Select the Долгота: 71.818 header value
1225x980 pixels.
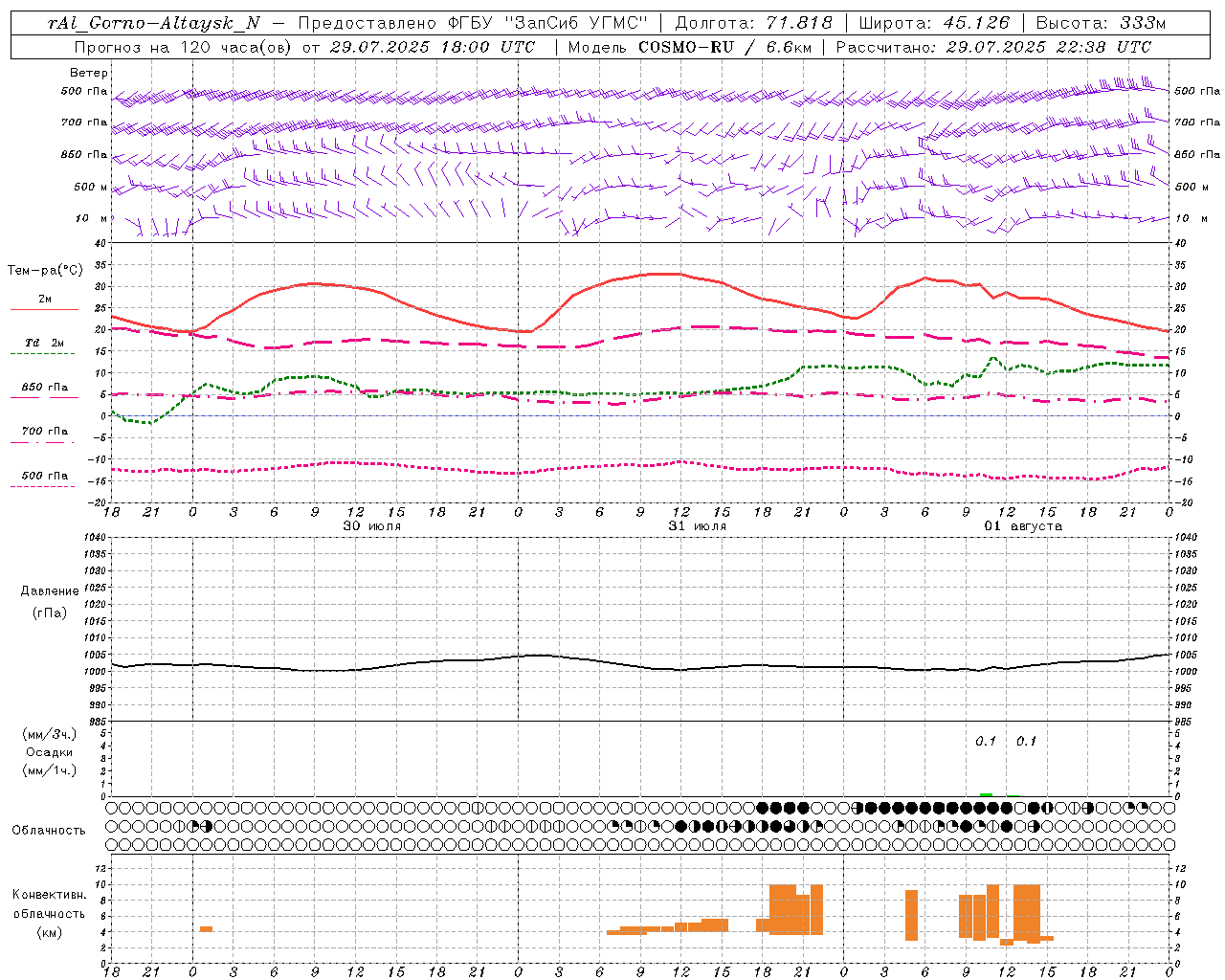754,23
